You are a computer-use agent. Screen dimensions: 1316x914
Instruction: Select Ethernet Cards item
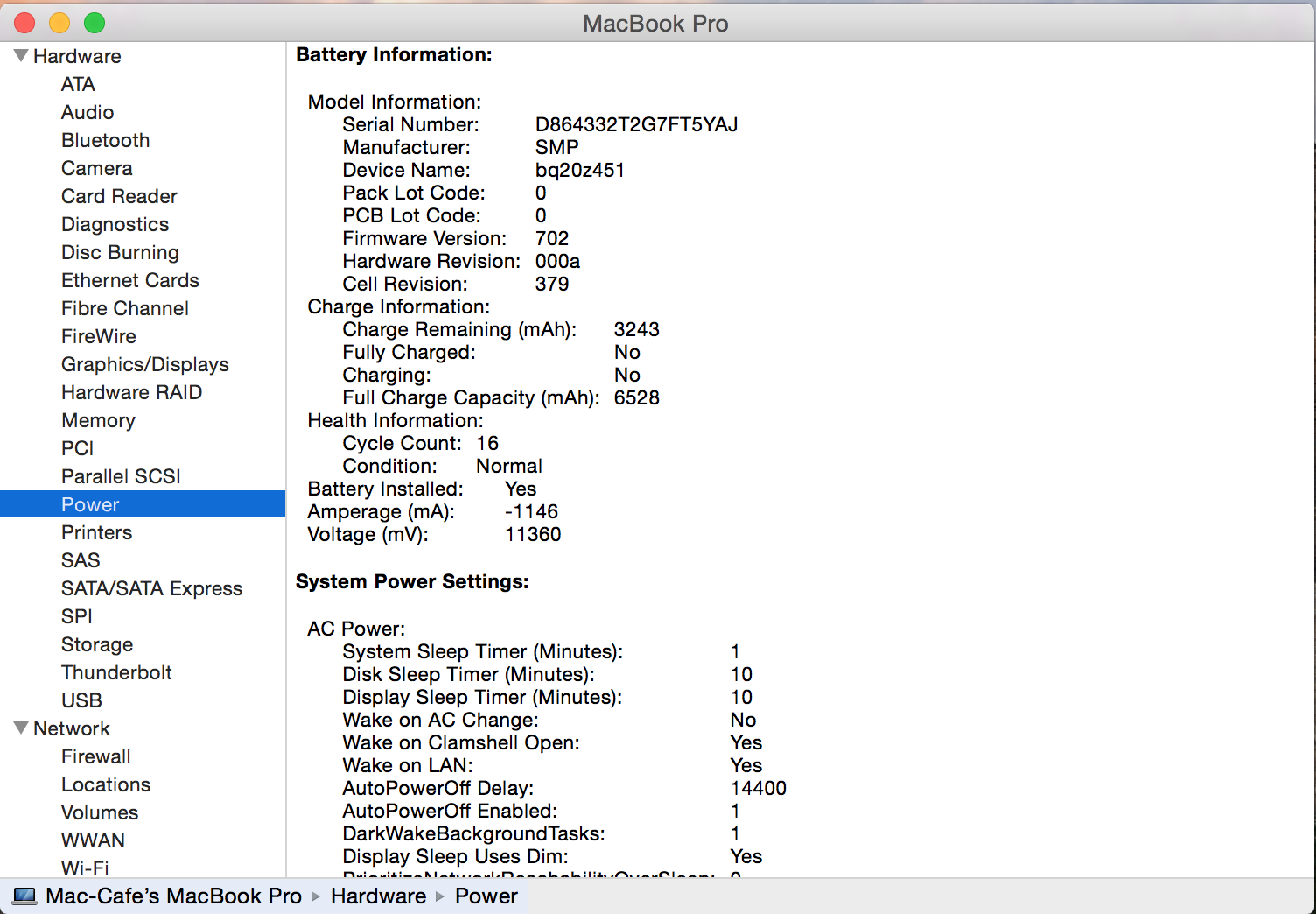[x=130, y=280]
